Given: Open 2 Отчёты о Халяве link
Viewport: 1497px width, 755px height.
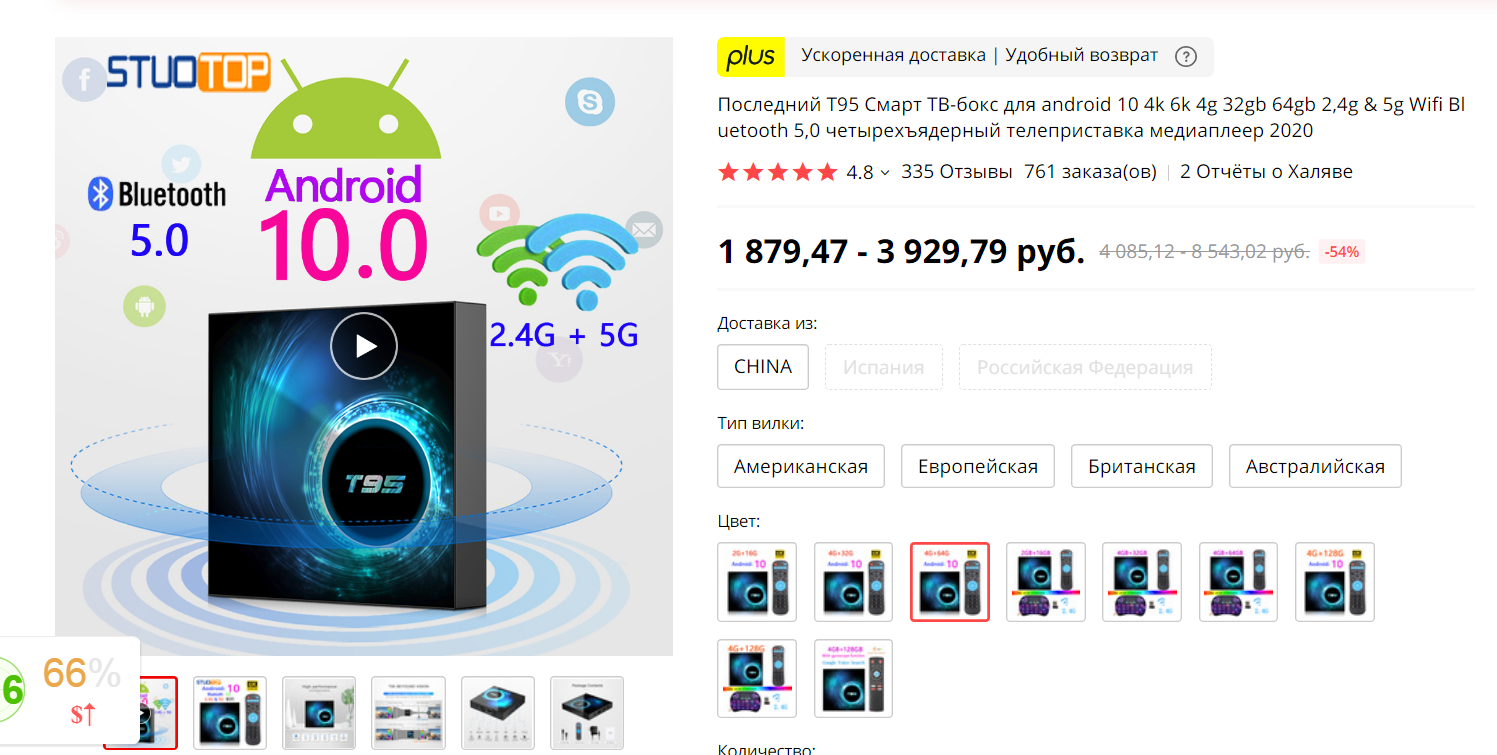Looking at the screenshot, I should [x=1266, y=171].
